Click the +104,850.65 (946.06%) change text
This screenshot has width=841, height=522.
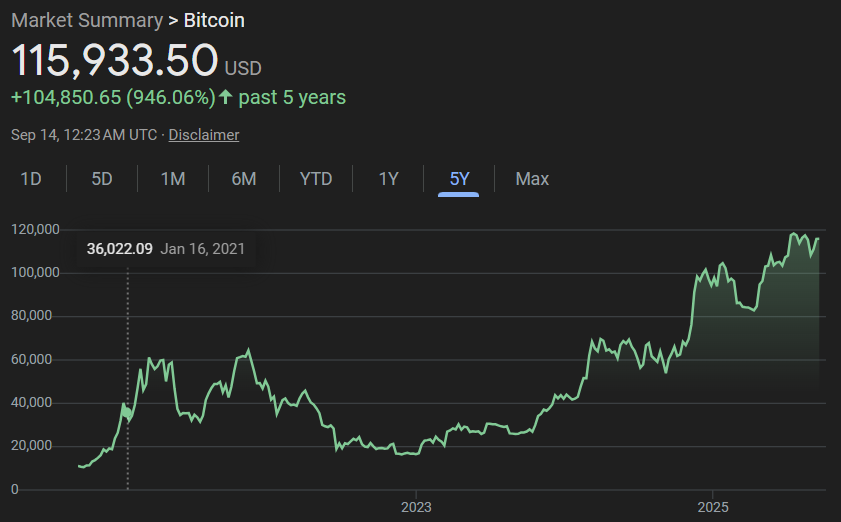(113, 98)
